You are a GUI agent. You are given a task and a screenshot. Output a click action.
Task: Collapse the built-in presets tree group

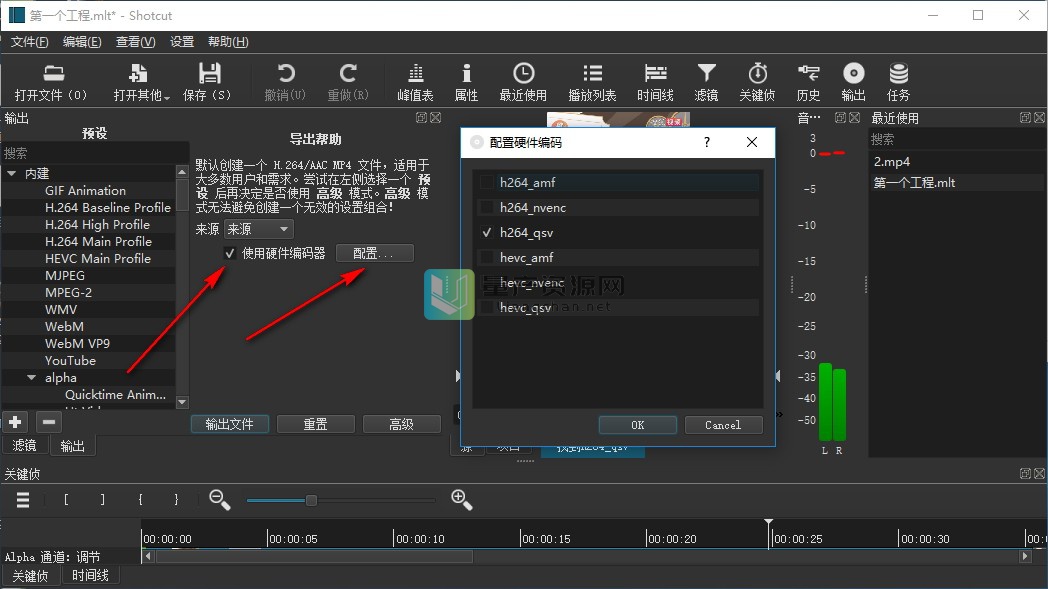[x=12, y=173]
